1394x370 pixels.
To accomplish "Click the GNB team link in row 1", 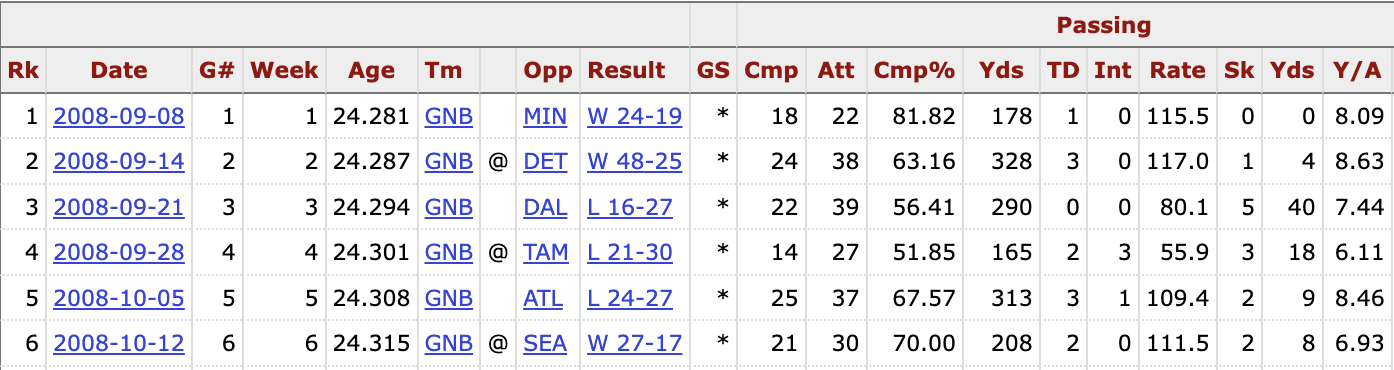I will pos(449,116).
